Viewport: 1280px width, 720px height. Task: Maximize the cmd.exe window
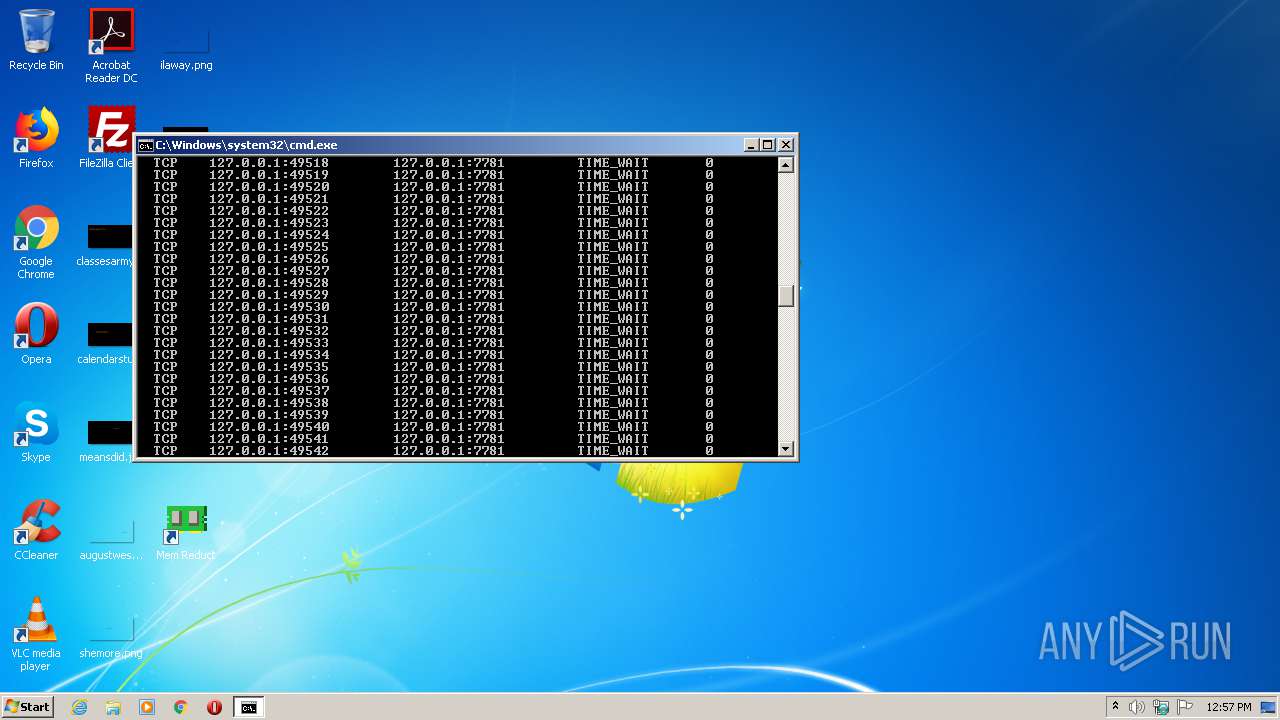coord(768,145)
